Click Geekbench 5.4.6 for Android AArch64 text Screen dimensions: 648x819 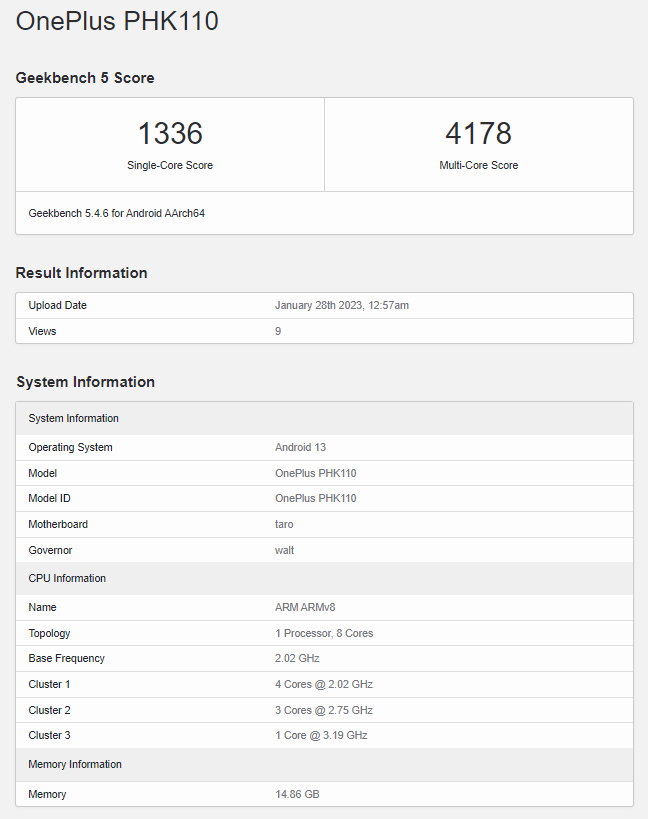[117, 213]
